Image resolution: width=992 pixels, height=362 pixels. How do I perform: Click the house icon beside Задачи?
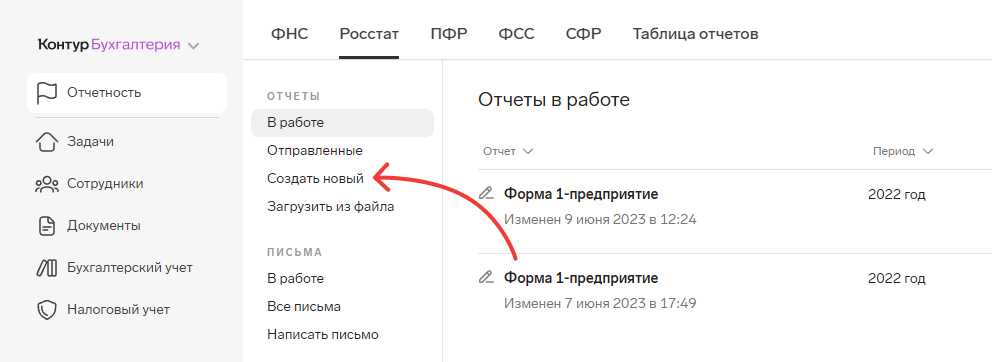click(46, 142)
